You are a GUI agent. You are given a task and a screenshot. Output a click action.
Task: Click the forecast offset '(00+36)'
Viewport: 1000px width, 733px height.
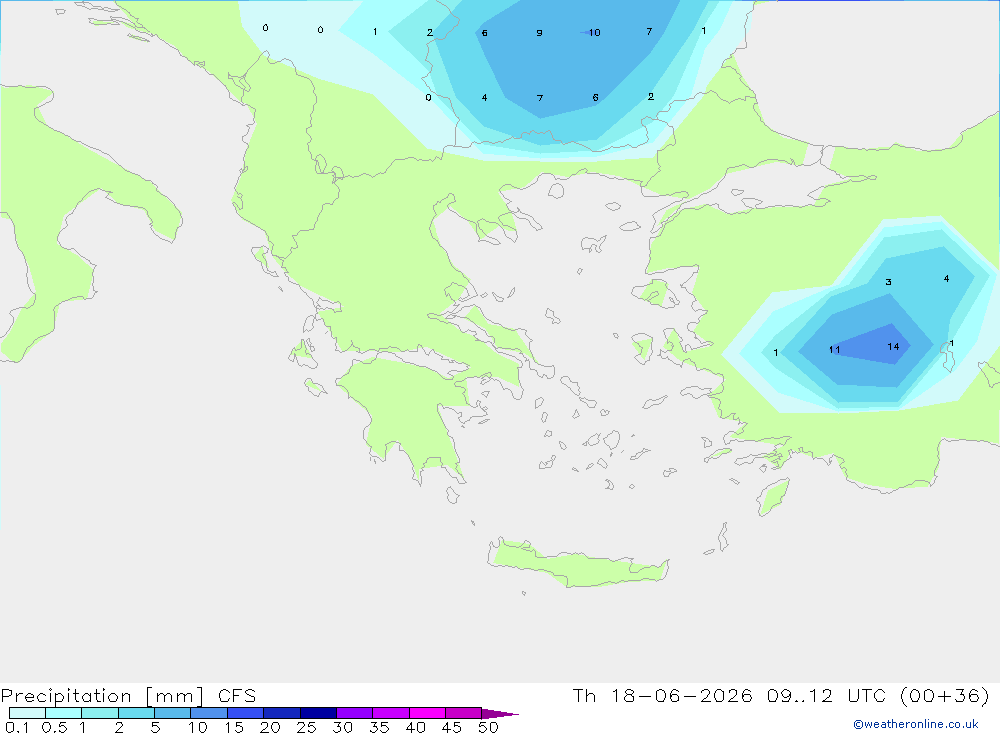945,695
